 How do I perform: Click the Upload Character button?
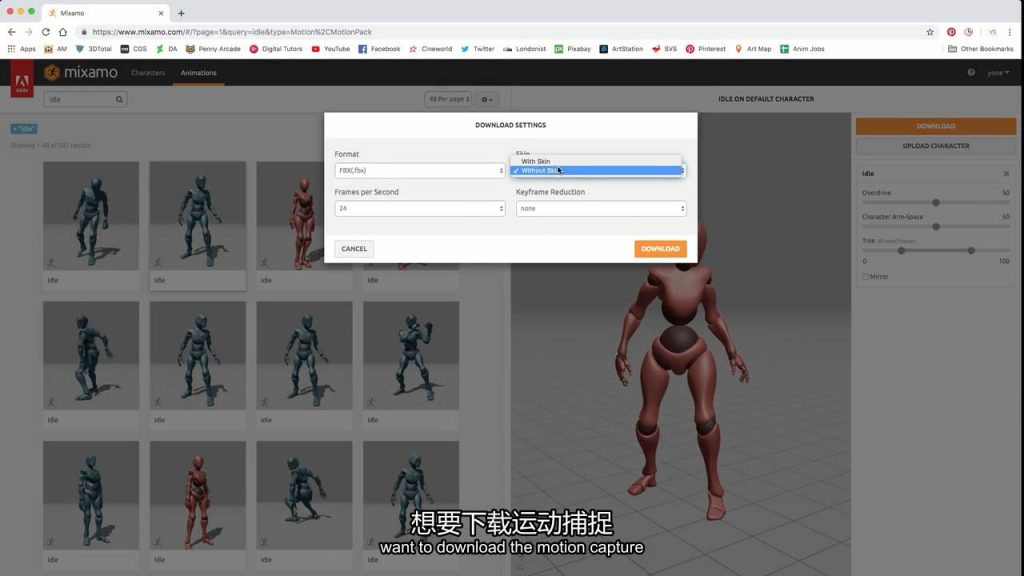click(x=936, y=146)
